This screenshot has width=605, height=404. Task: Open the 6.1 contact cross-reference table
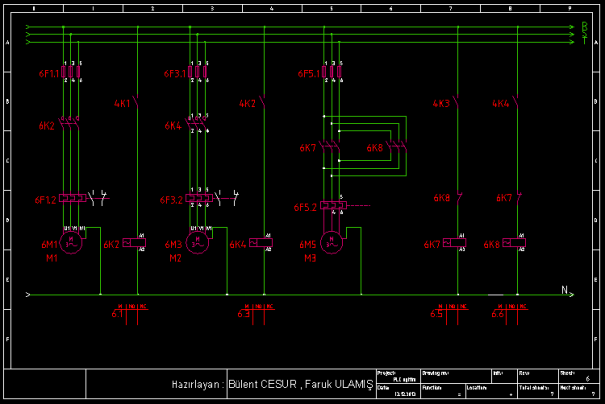tap(129, 313)
